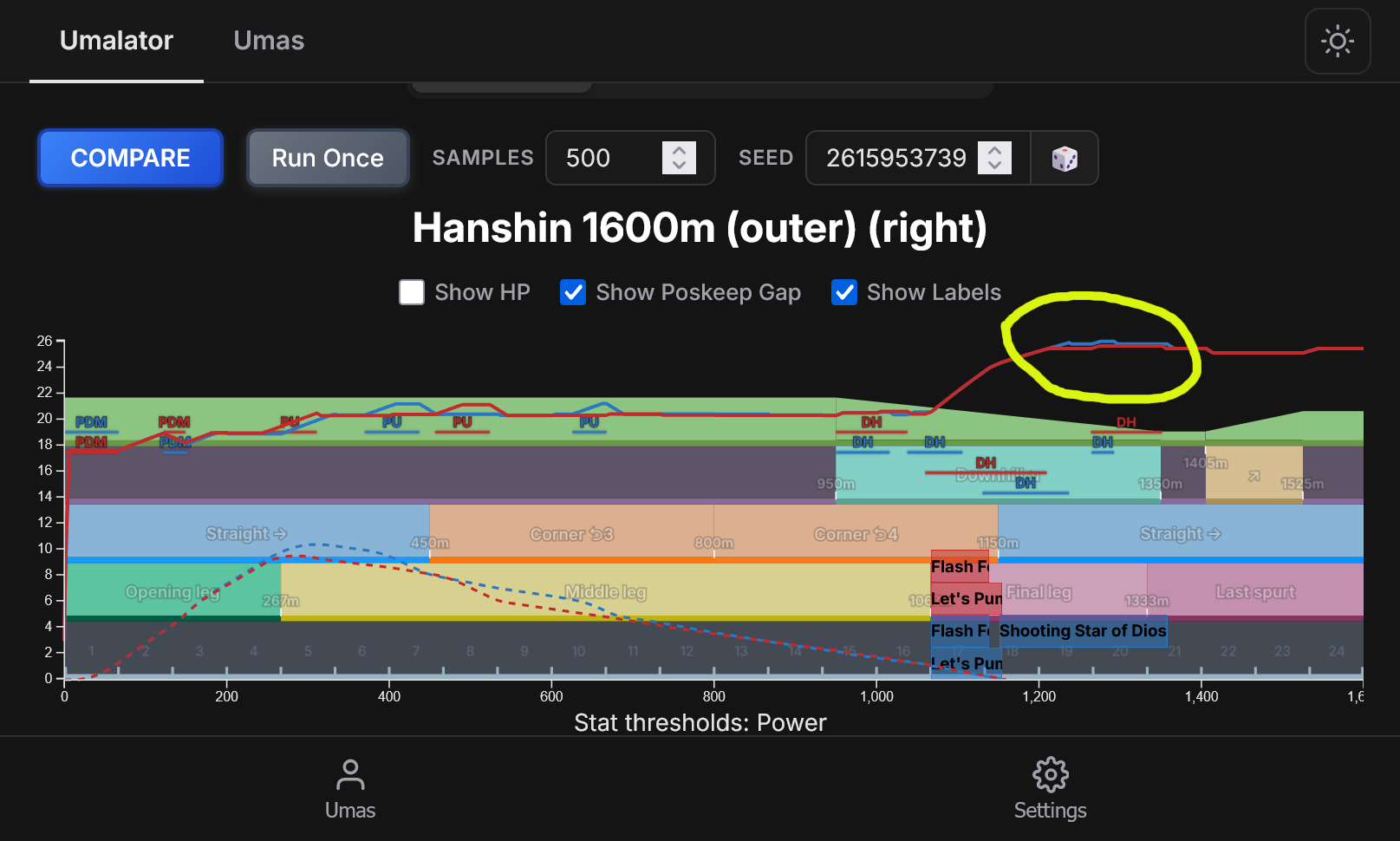
Task: Focus the Samples input field
Action: (630, 158)
